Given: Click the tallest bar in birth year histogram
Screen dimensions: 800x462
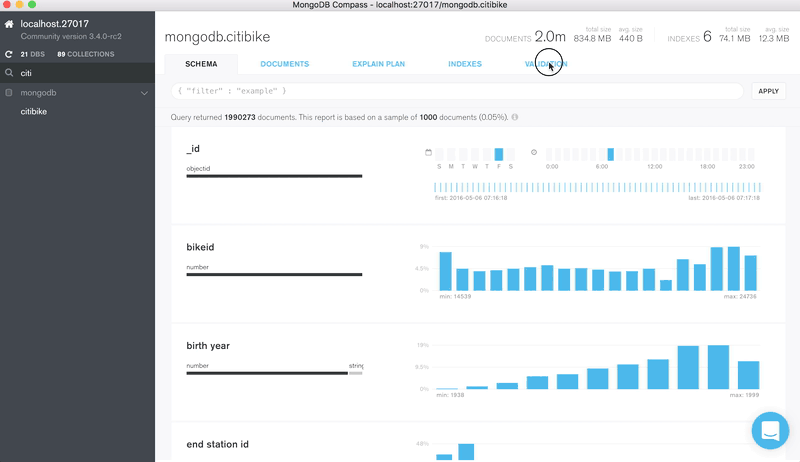Looking at the screenshot, I should (x=718, y=367).
